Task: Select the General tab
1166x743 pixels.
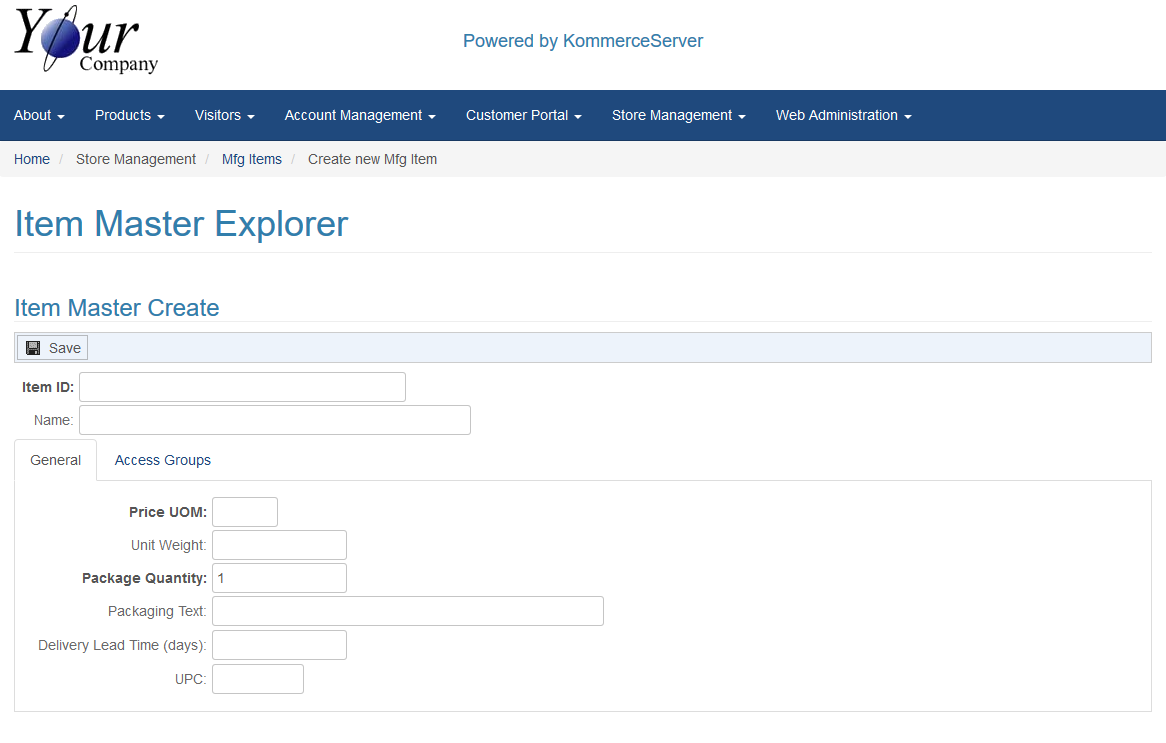Action: pyautogui.click(x=56, y=461)
